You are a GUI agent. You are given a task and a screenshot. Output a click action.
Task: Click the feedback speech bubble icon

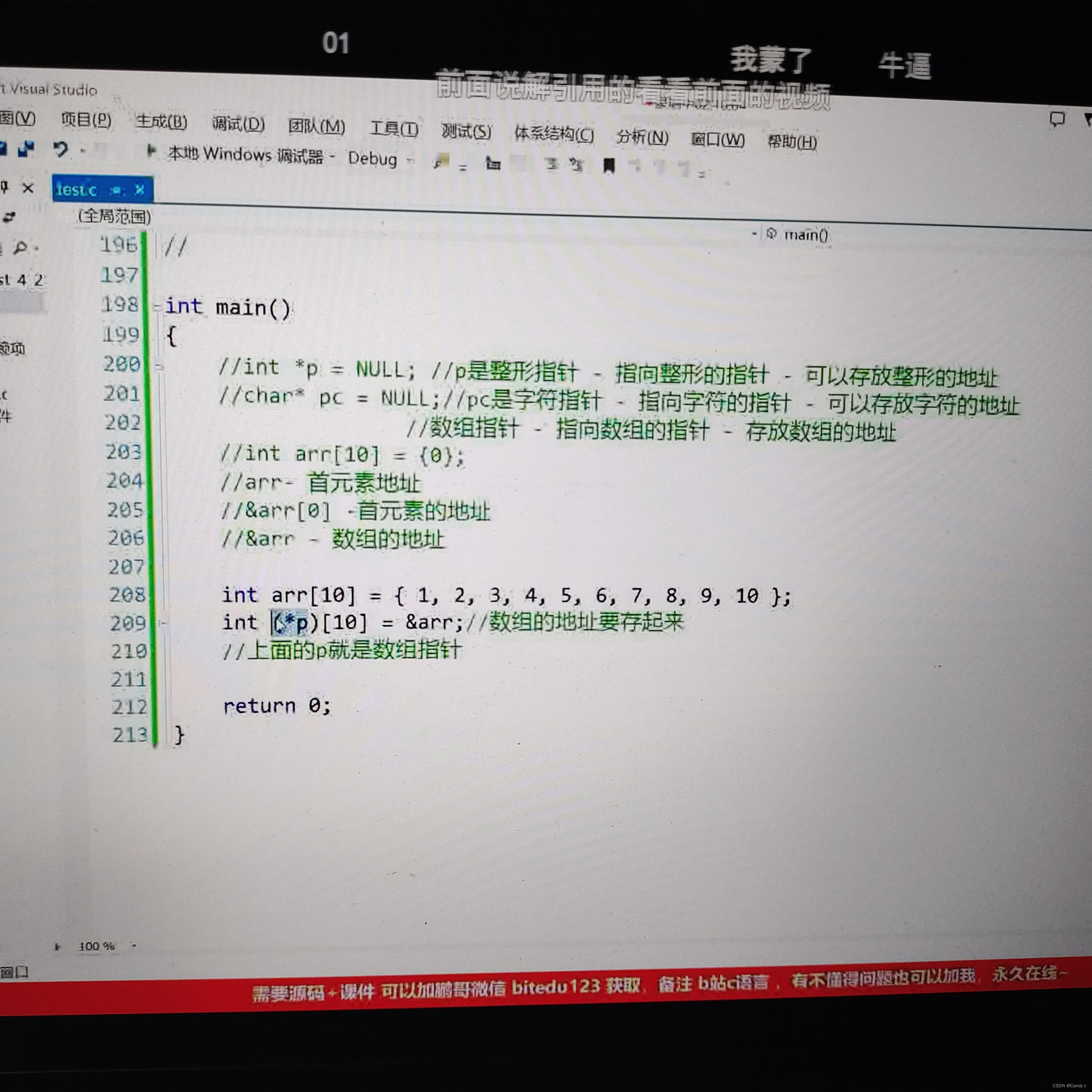tap(1056, 119)
